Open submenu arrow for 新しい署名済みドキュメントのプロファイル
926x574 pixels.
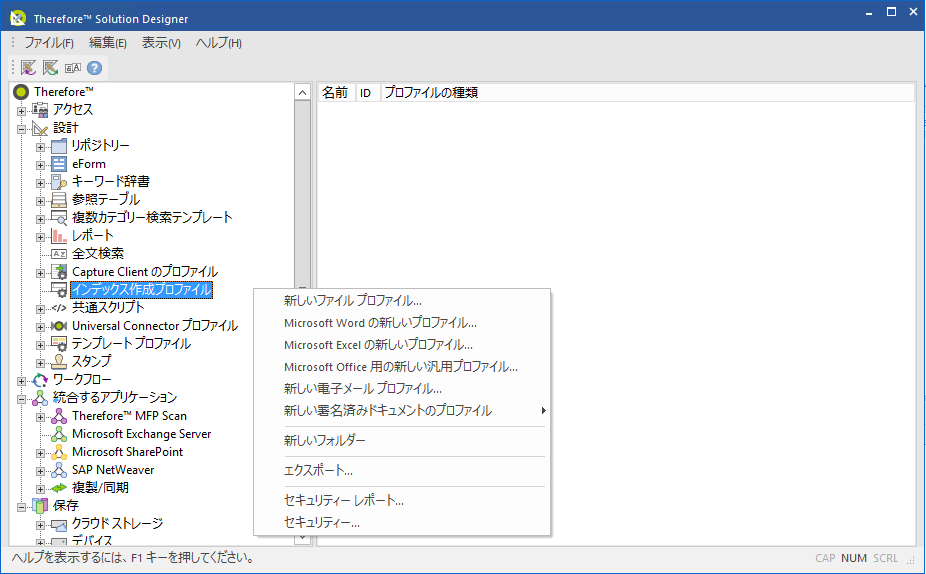pyautogui.click(x=543, y=410)
